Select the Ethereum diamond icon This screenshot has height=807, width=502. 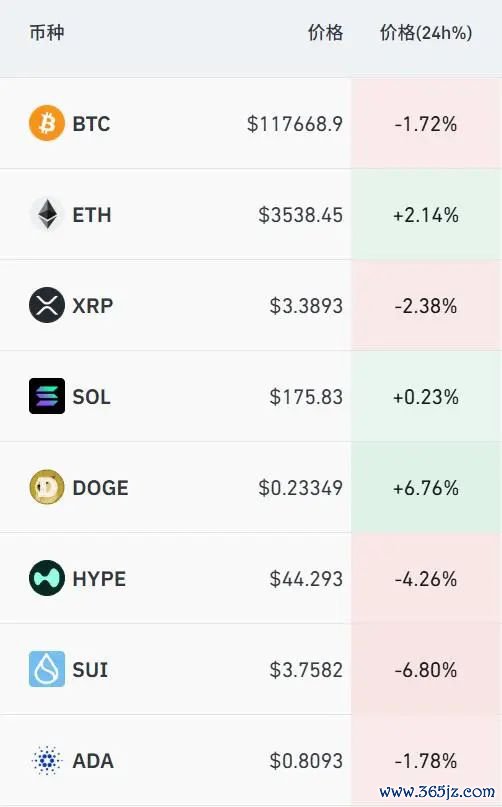[47, 214]
